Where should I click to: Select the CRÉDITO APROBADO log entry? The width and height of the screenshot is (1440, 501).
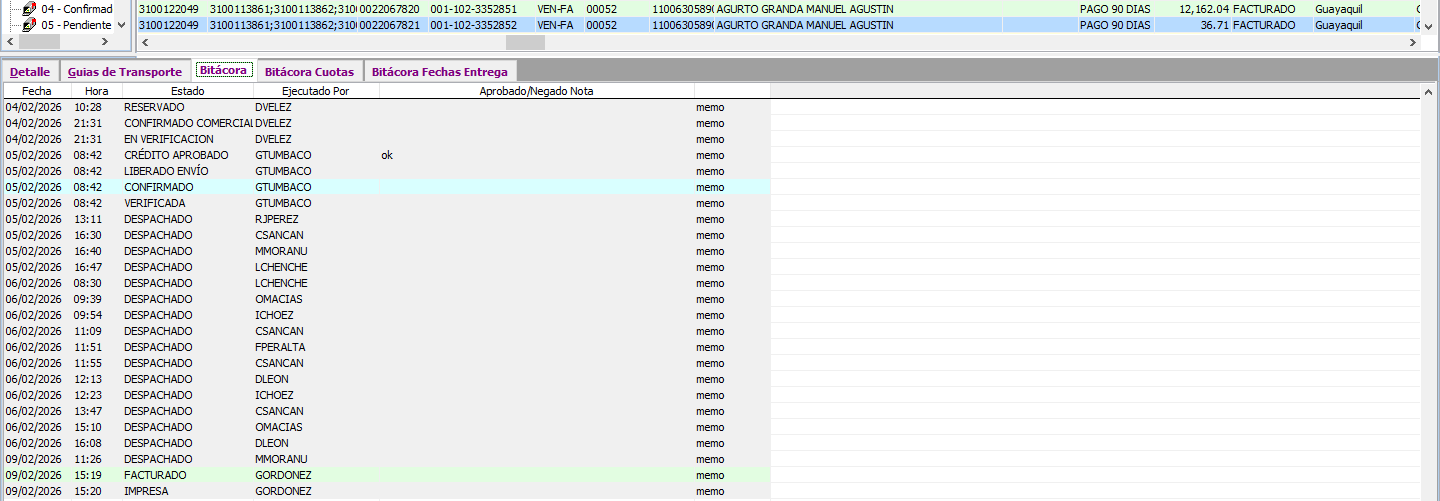click(176, 155)
